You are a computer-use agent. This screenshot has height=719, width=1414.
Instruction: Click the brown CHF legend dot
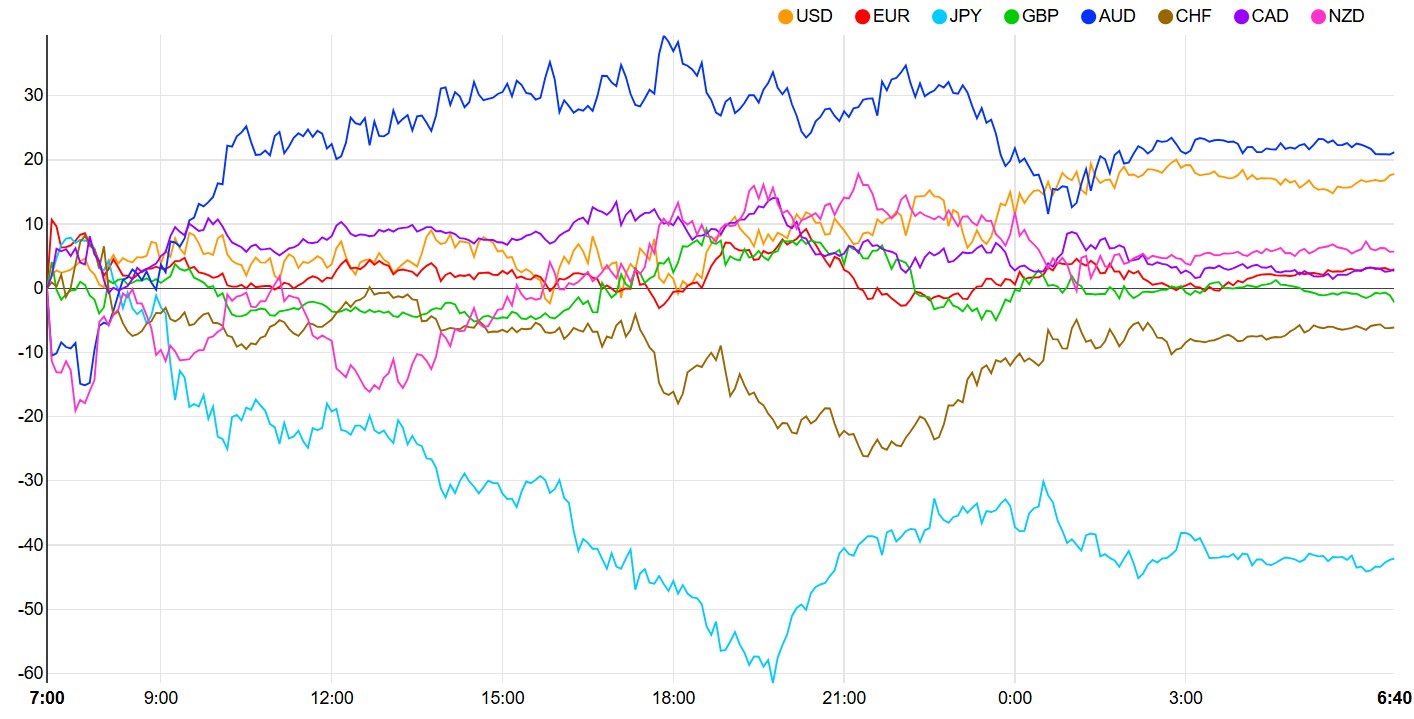click(1165, 16)
